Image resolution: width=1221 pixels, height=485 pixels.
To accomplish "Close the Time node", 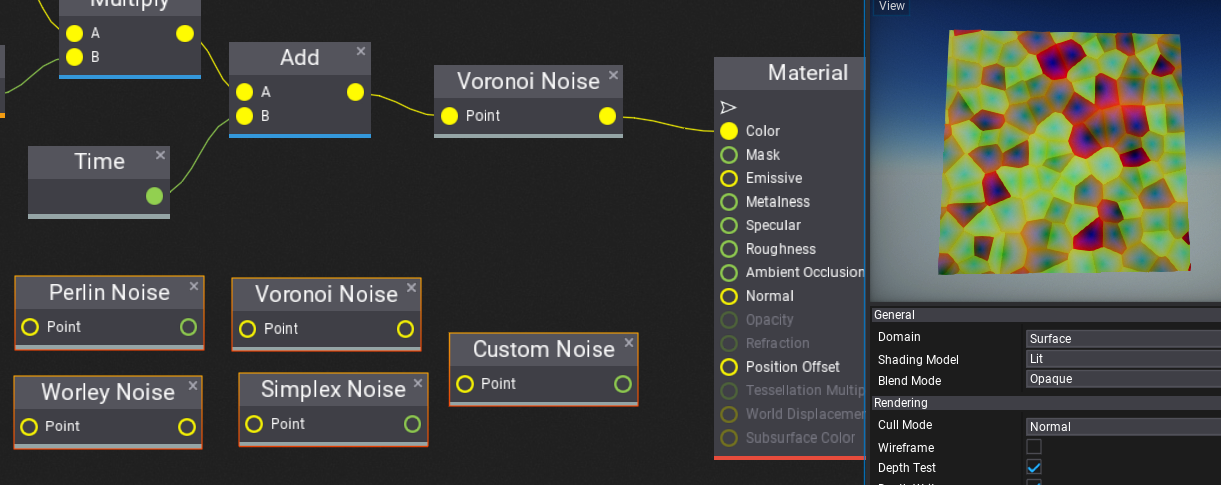I will 160,155.
